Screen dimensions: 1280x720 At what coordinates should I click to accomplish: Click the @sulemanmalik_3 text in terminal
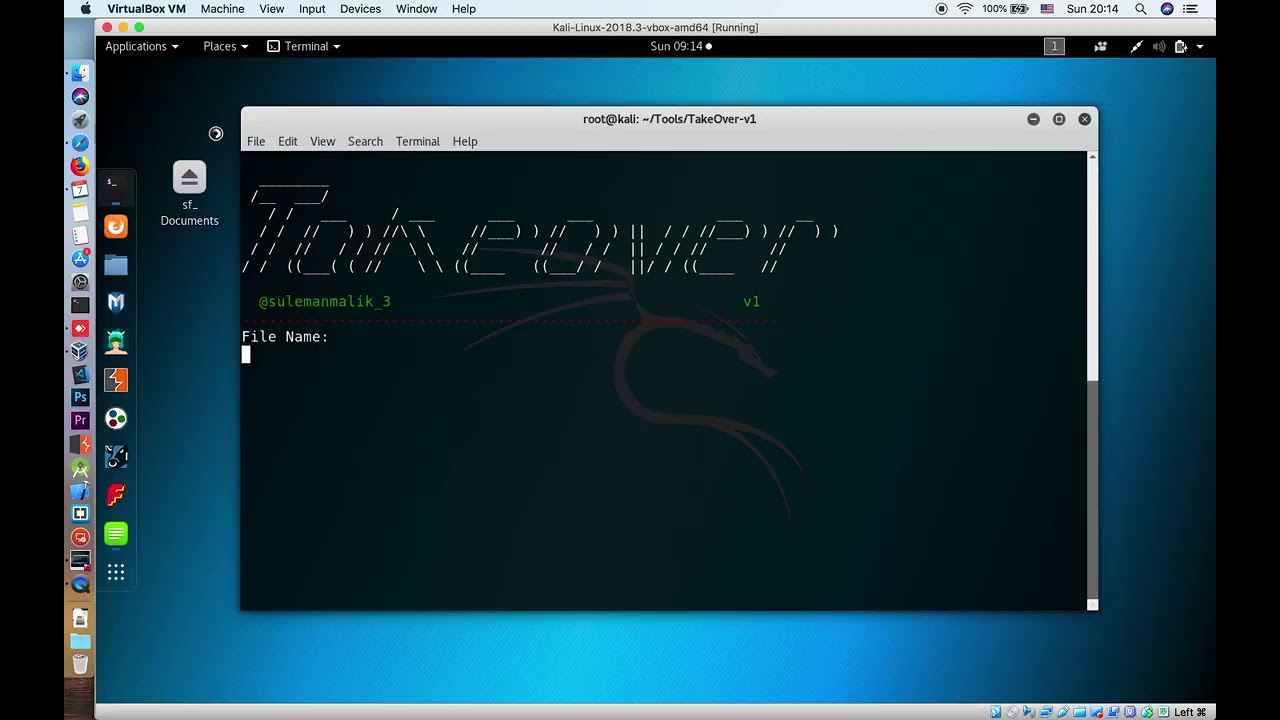click(x=325, y=301)
